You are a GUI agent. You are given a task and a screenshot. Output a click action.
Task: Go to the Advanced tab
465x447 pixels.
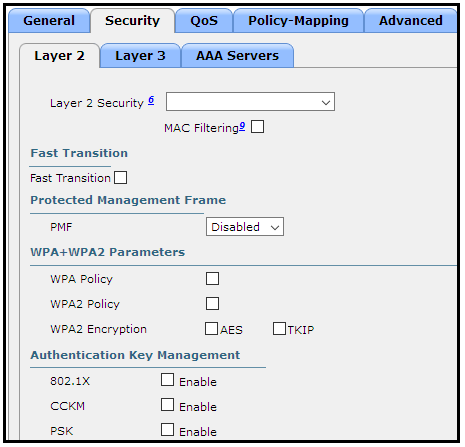coord(411,21)
